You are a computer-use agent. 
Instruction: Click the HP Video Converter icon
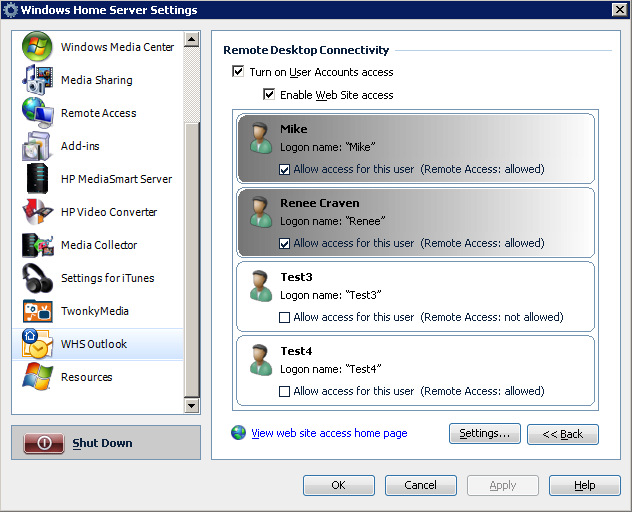pyautogui.click(x=37, y=212)
